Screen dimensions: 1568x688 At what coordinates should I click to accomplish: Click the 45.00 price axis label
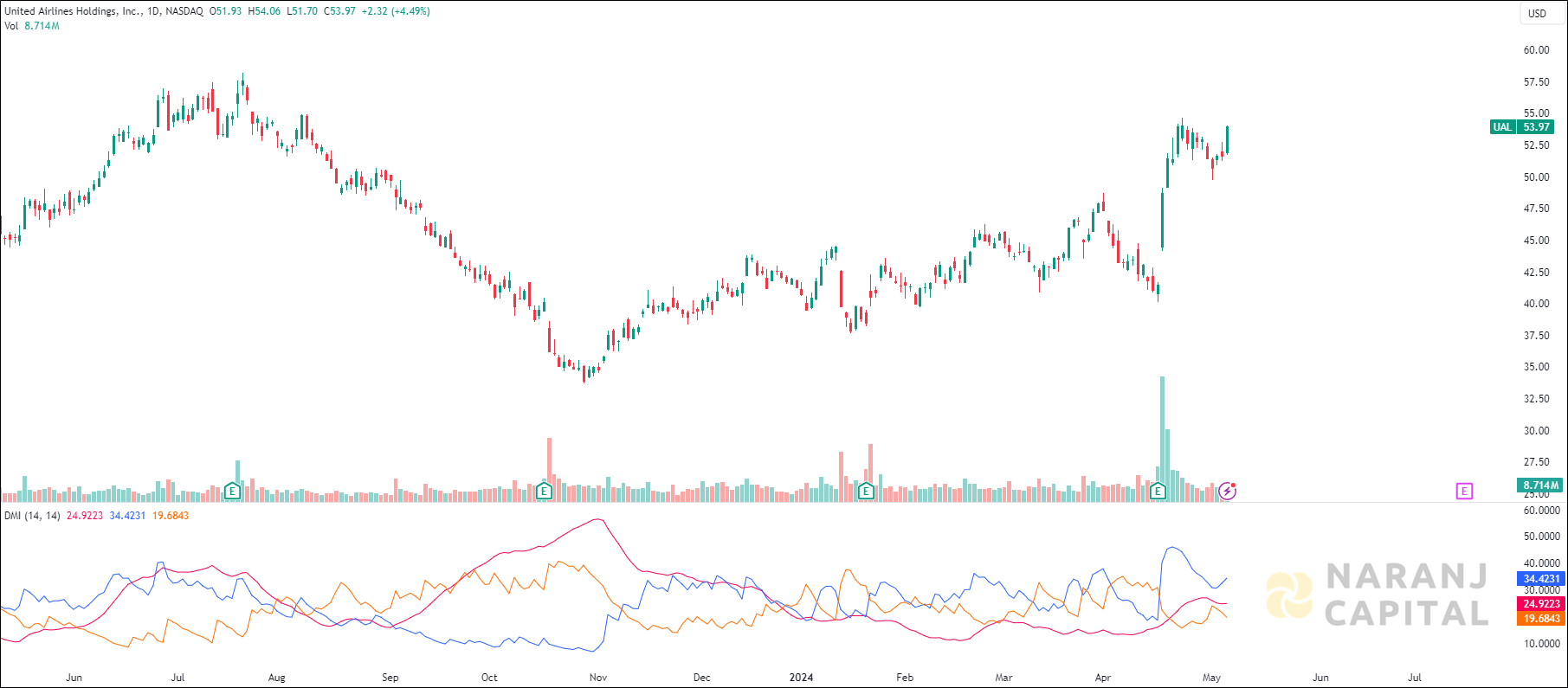[1537, 241]
